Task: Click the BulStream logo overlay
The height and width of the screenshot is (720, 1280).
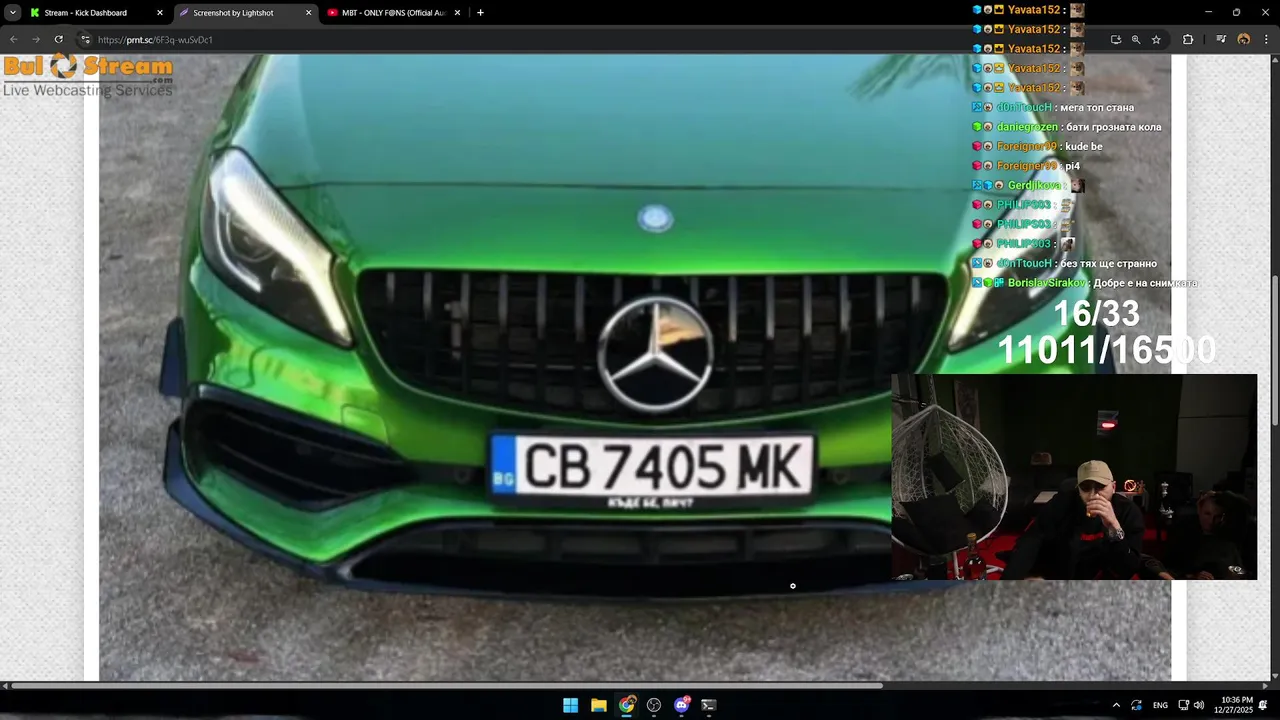Action: pyautogui.click(x=88, y=76)
